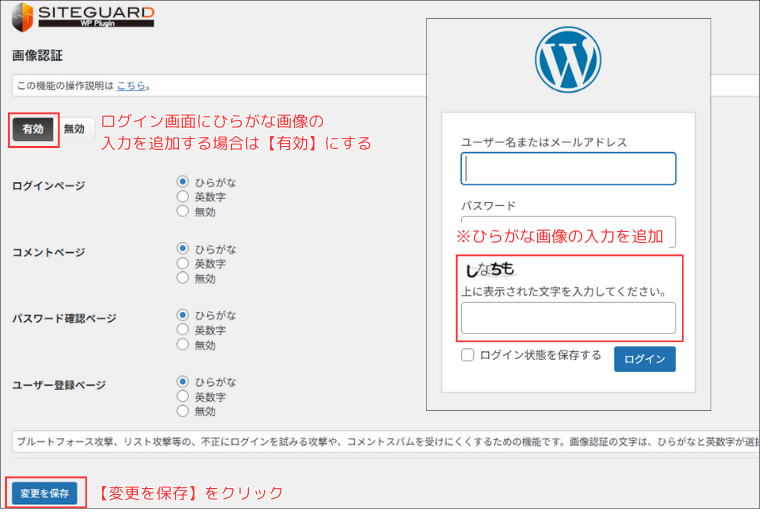Screen dimensions: 760x515
Task: Click the blue ログイン button
Action: pyautogui.click(x=645, y=359)
